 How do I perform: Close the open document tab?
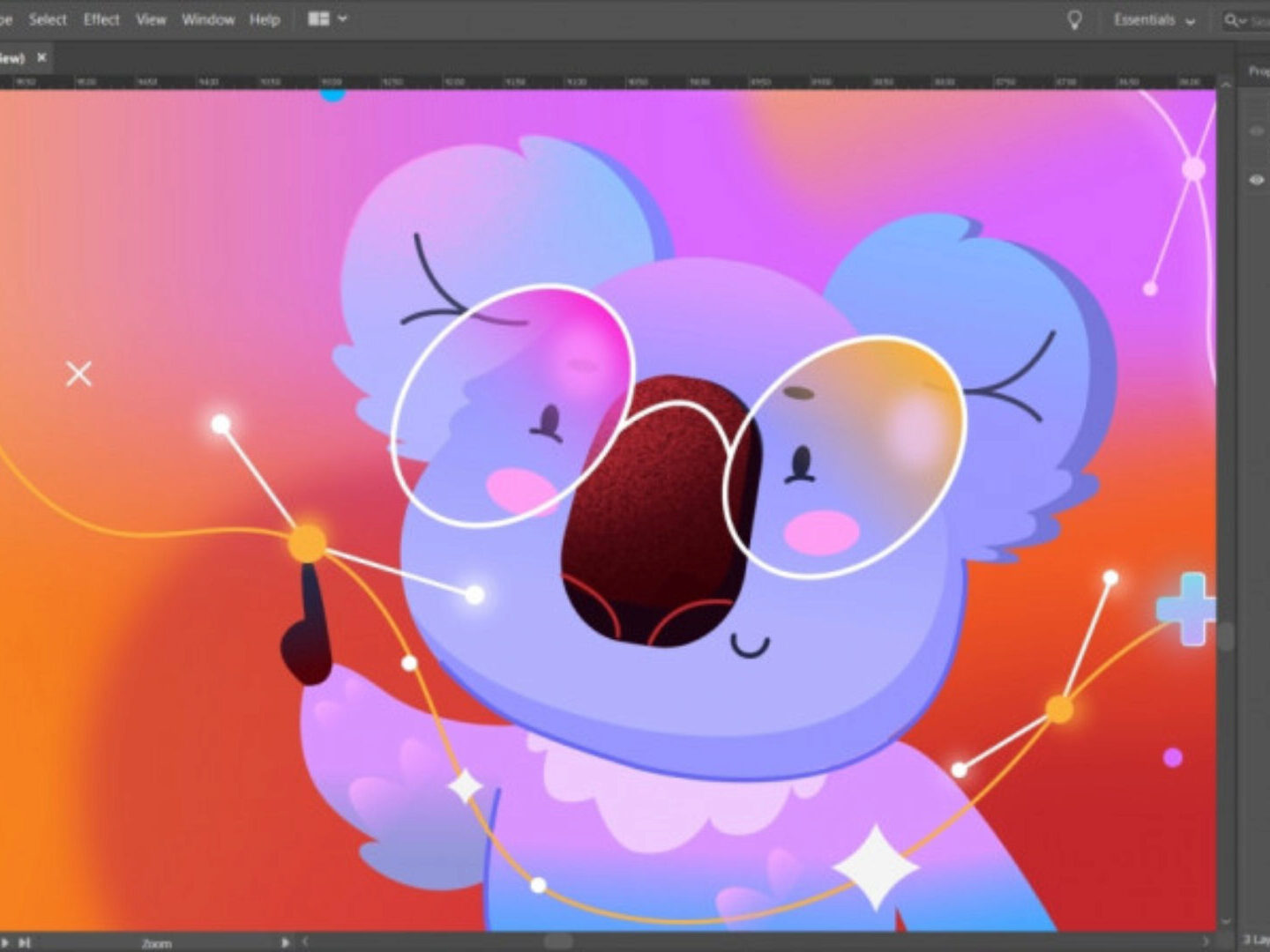point(41,57)
